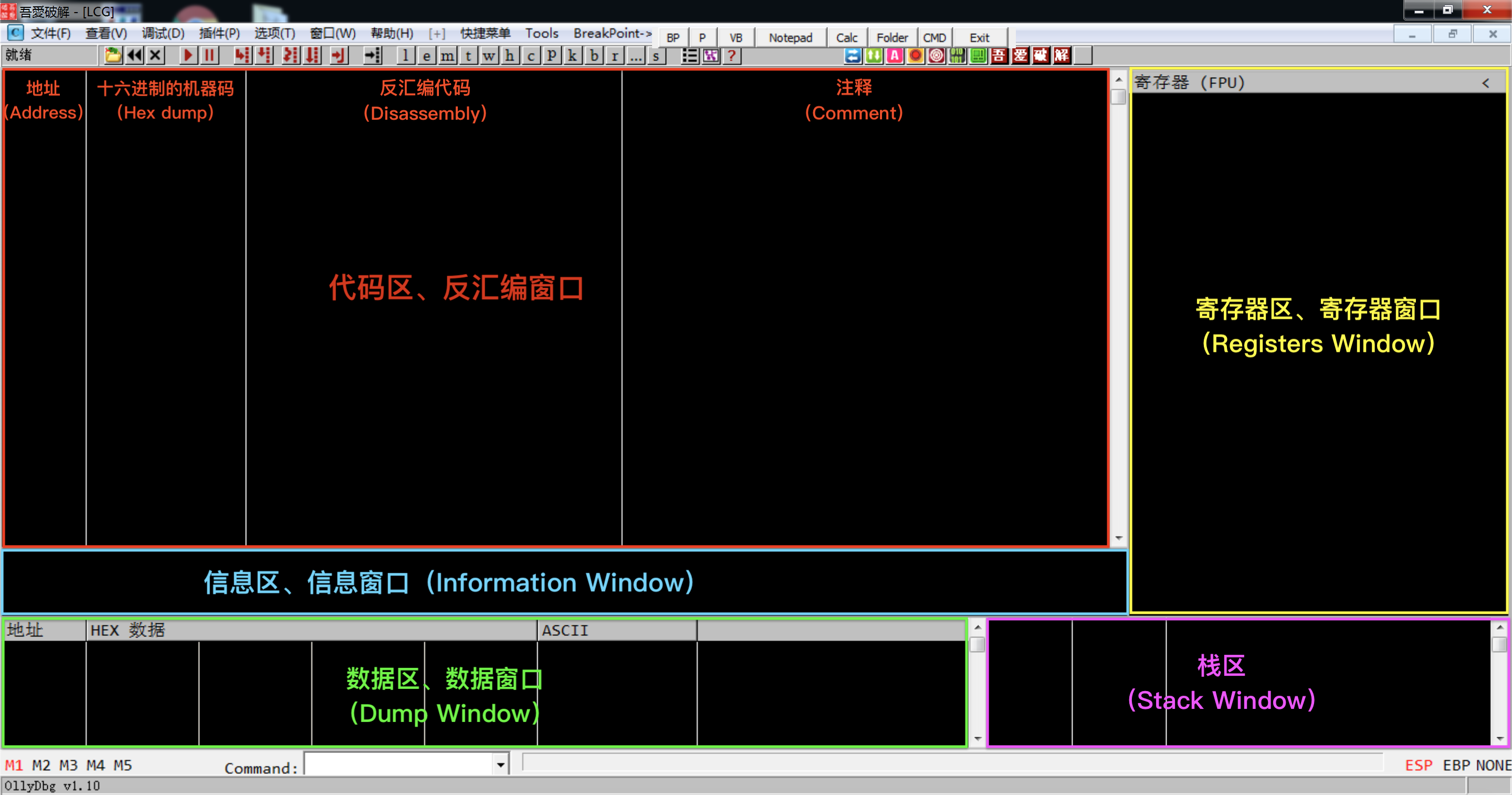
Task: Toggle ESP stack follow mode
Action: (1418, 765)
